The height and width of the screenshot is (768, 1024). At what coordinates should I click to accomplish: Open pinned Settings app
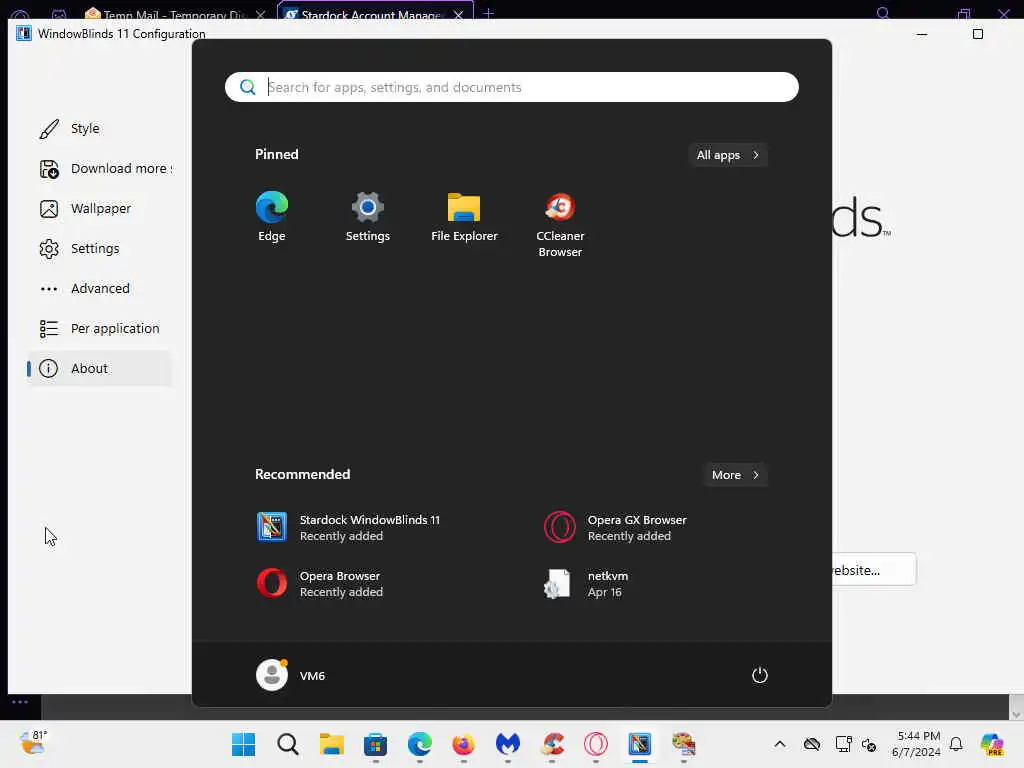coord(368,217)
